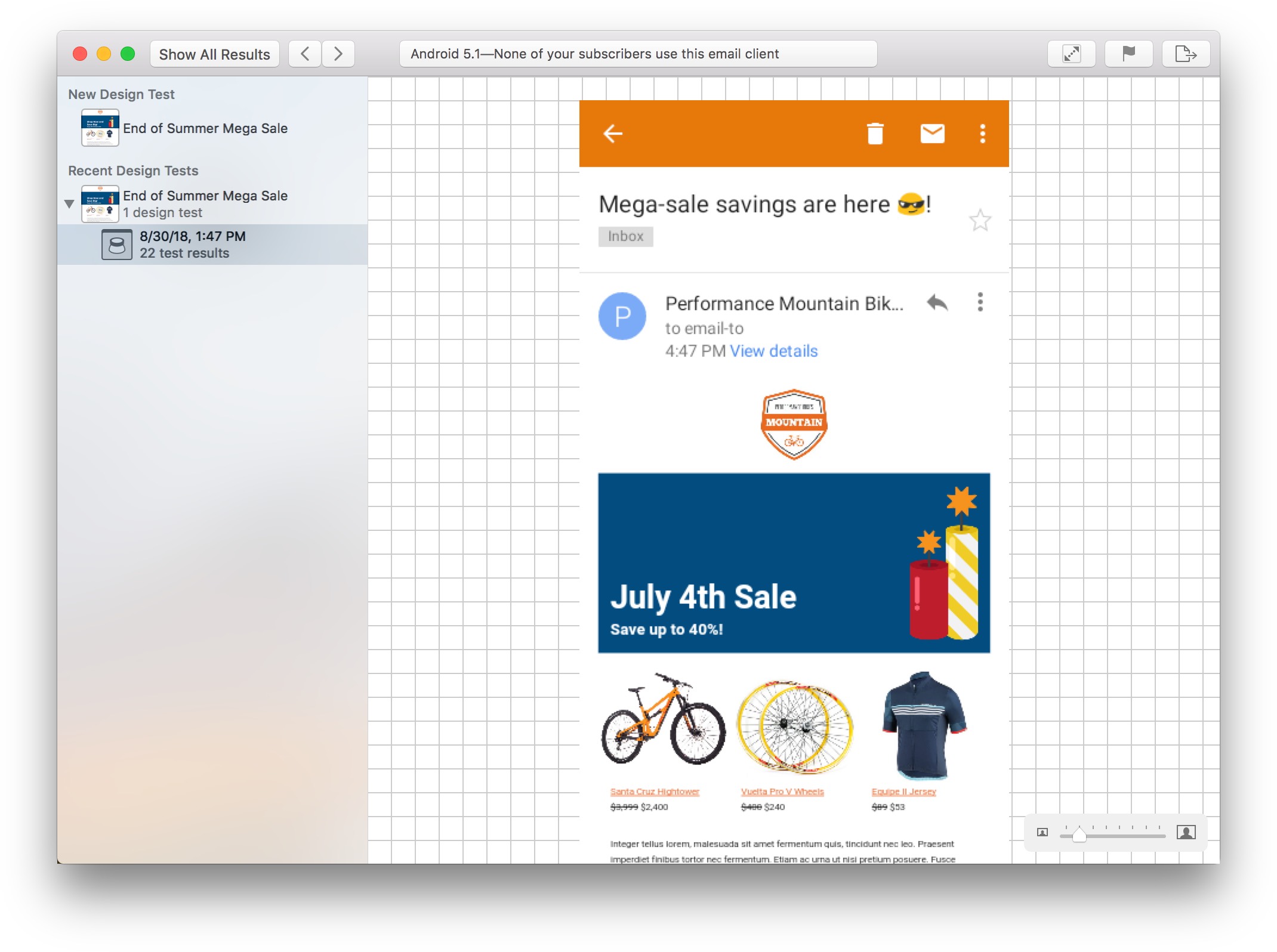Click the Android 5.1 client title field
Screen dimensions: 1277x952
638,54
